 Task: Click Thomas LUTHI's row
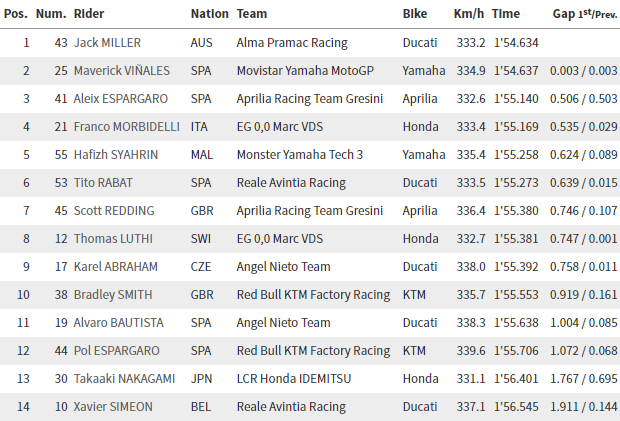pyautogui.click(x=310, y=239)
